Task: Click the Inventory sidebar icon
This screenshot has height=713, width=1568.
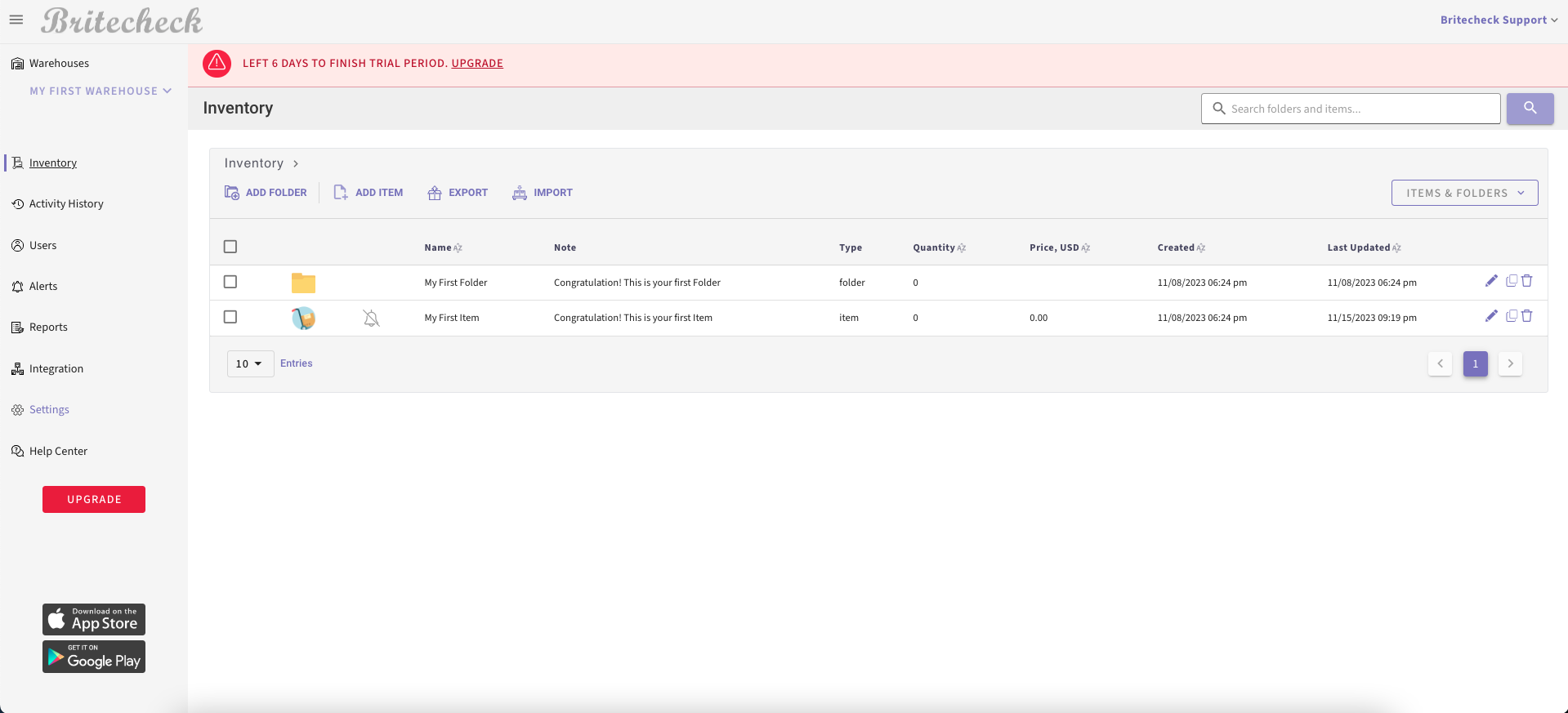Action: pyautogui.click(x=17, y=163)
